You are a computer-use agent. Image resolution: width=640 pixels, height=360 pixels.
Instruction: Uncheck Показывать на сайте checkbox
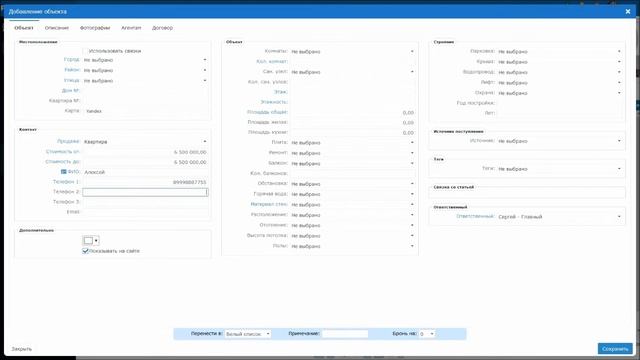click(x=85, y=251)
